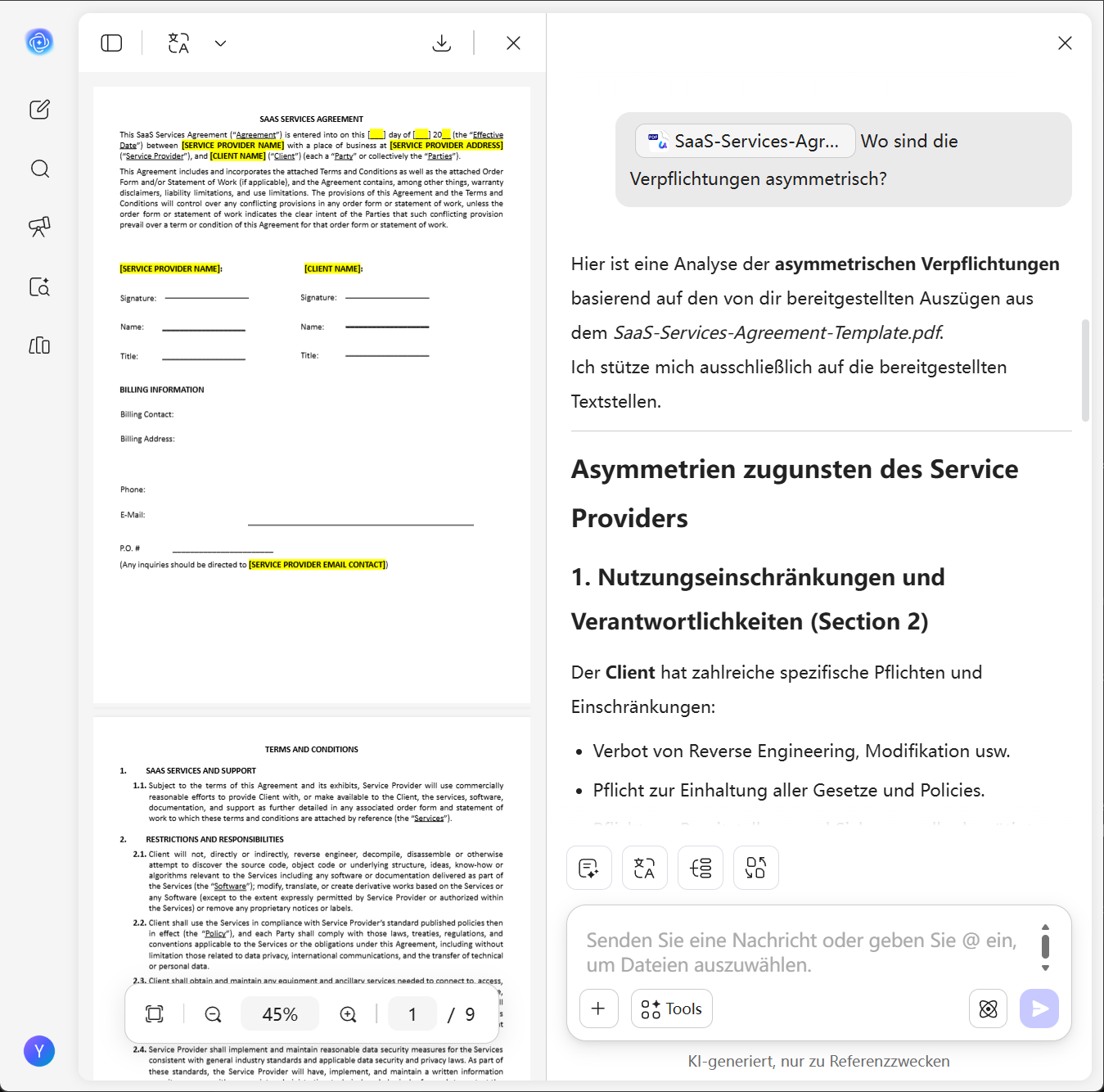Open the profile avatar Y in bottom left
1104x1092 pixels.
38,1051
